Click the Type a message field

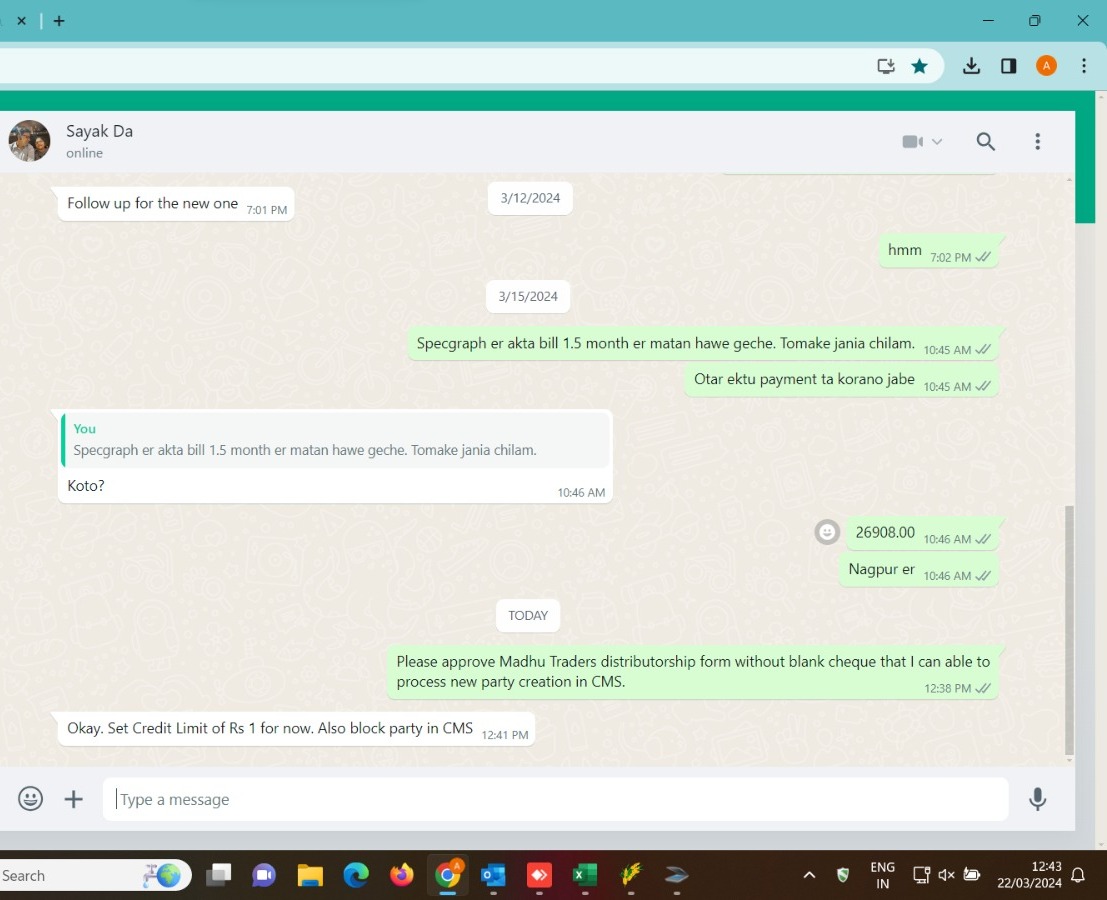coord(555,799)
